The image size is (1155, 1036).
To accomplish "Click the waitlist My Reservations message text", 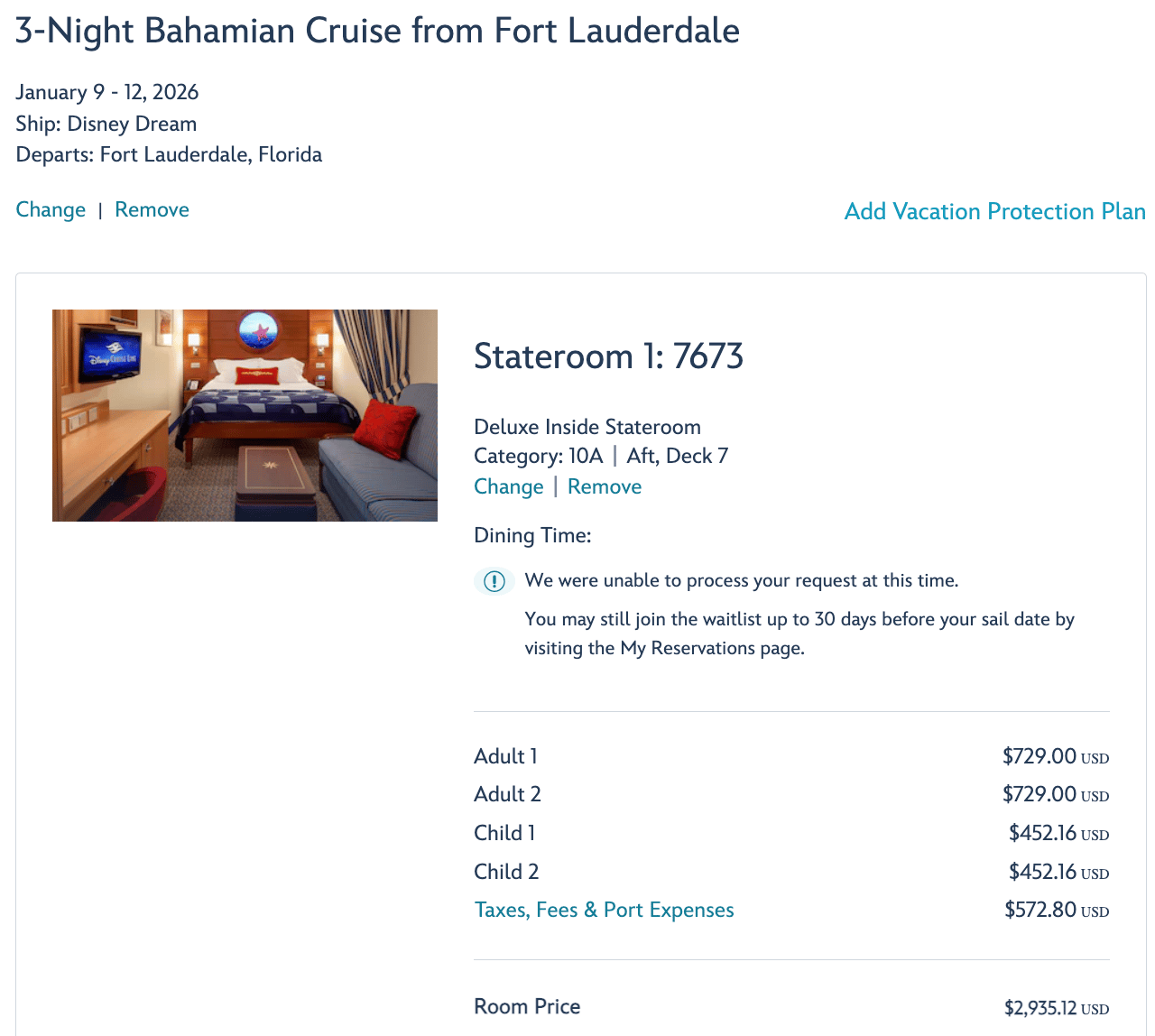I will point(799,634).
